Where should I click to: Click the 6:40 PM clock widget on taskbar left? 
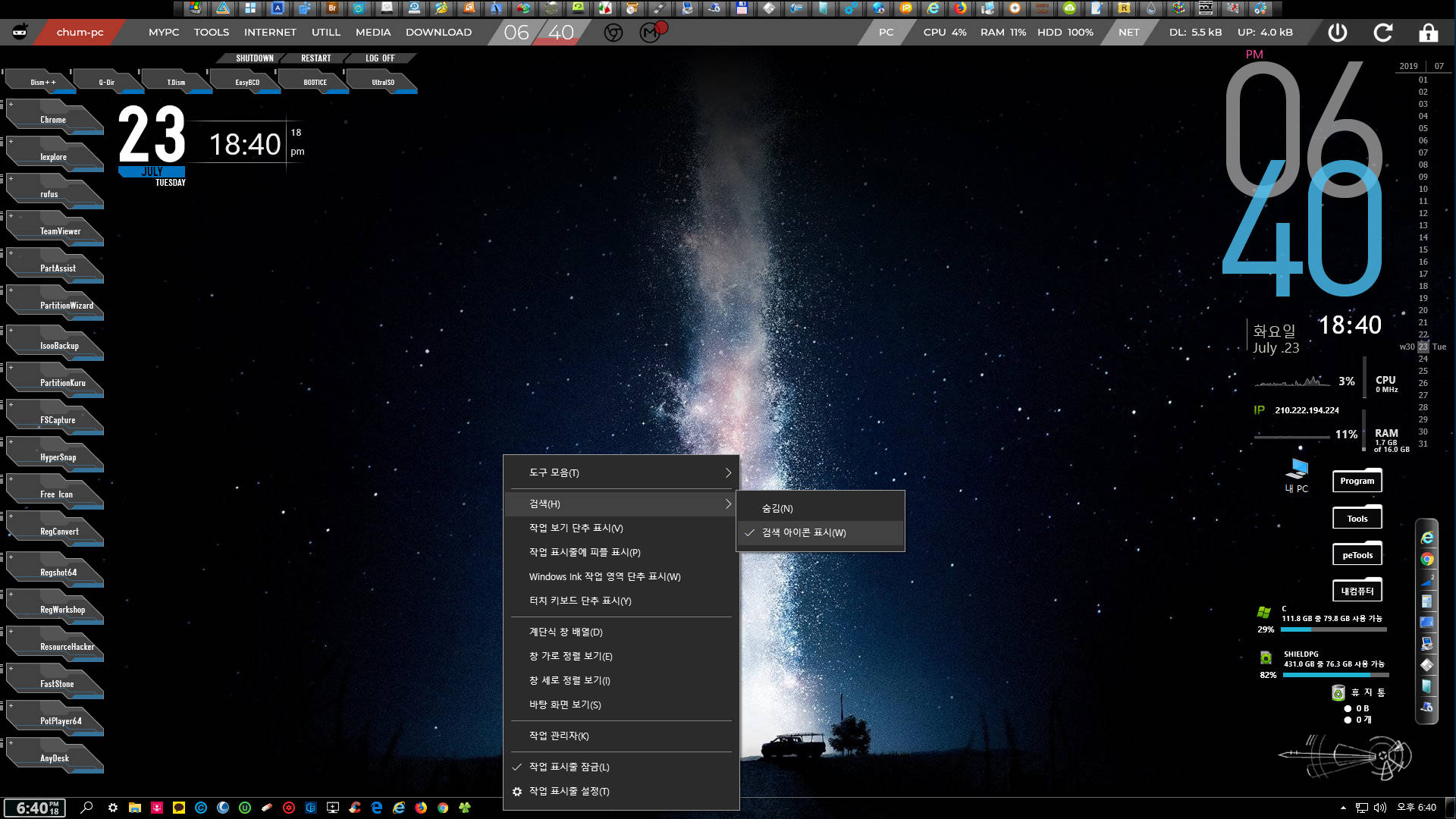pos(35,808)
